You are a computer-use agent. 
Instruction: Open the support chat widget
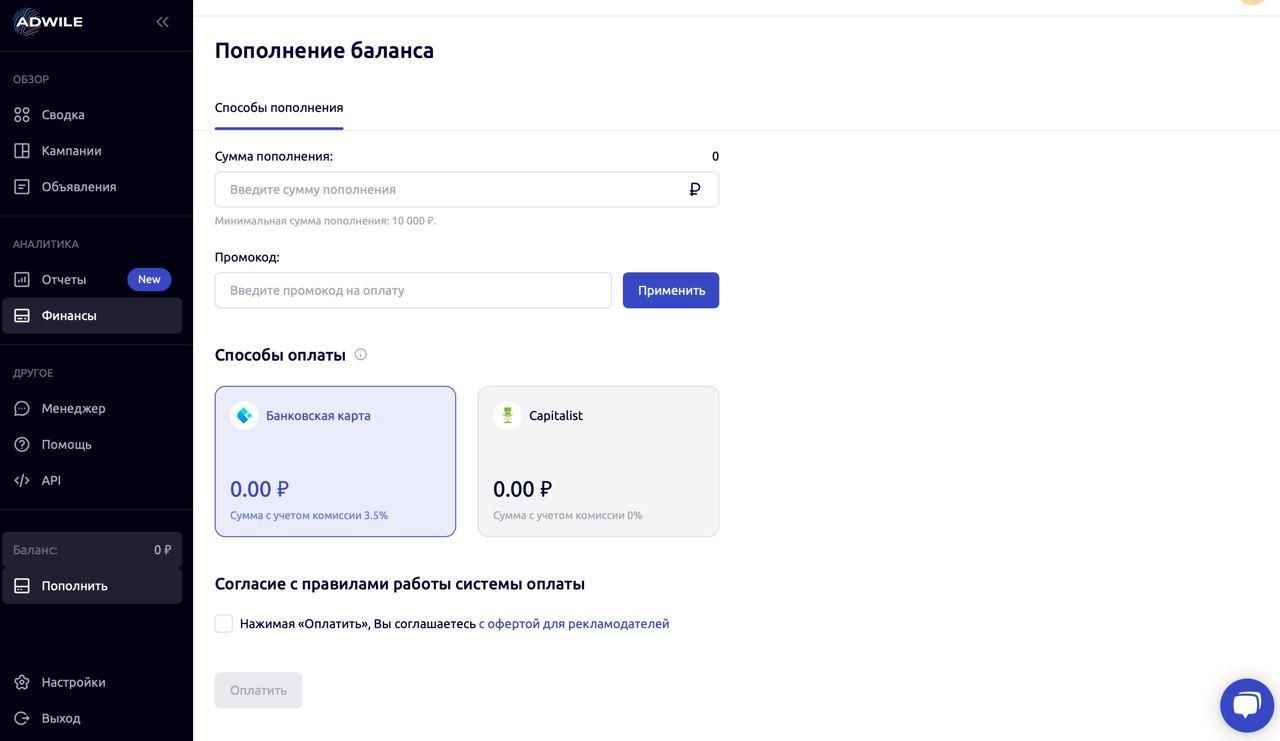point(1247,705)
